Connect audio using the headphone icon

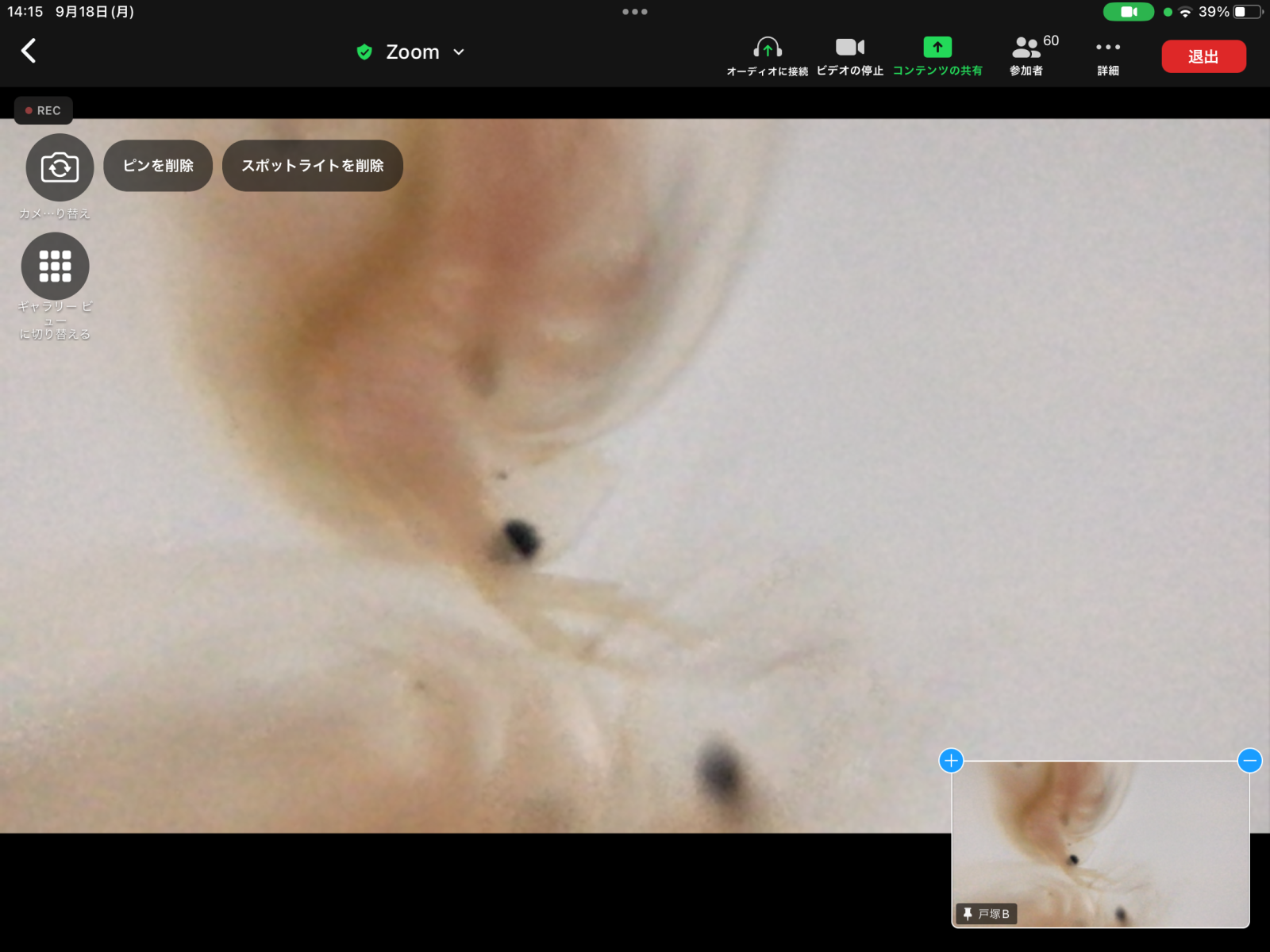(767, 48)
